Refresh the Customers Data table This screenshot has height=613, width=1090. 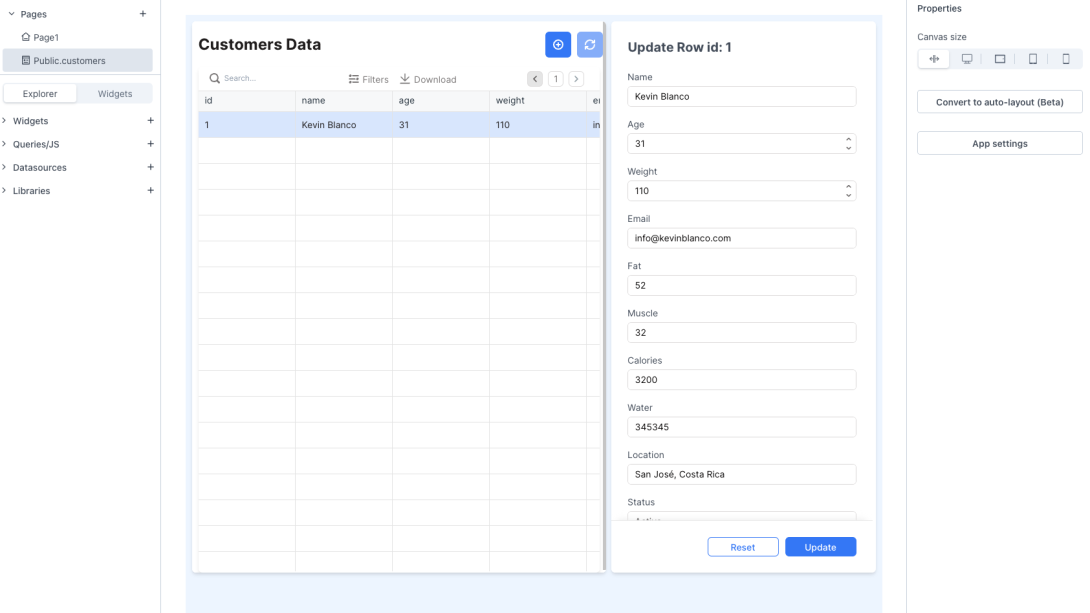589,44
